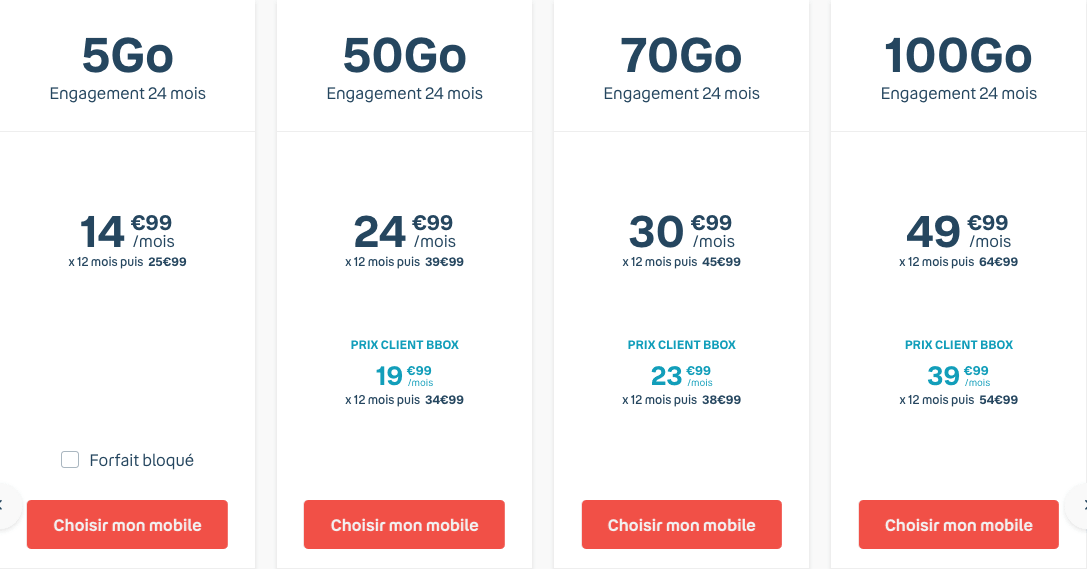Image resolution: width=1087 pixels, height=569 pixels.
Task: Open the 100Go plan title
Action: [958, 56]
